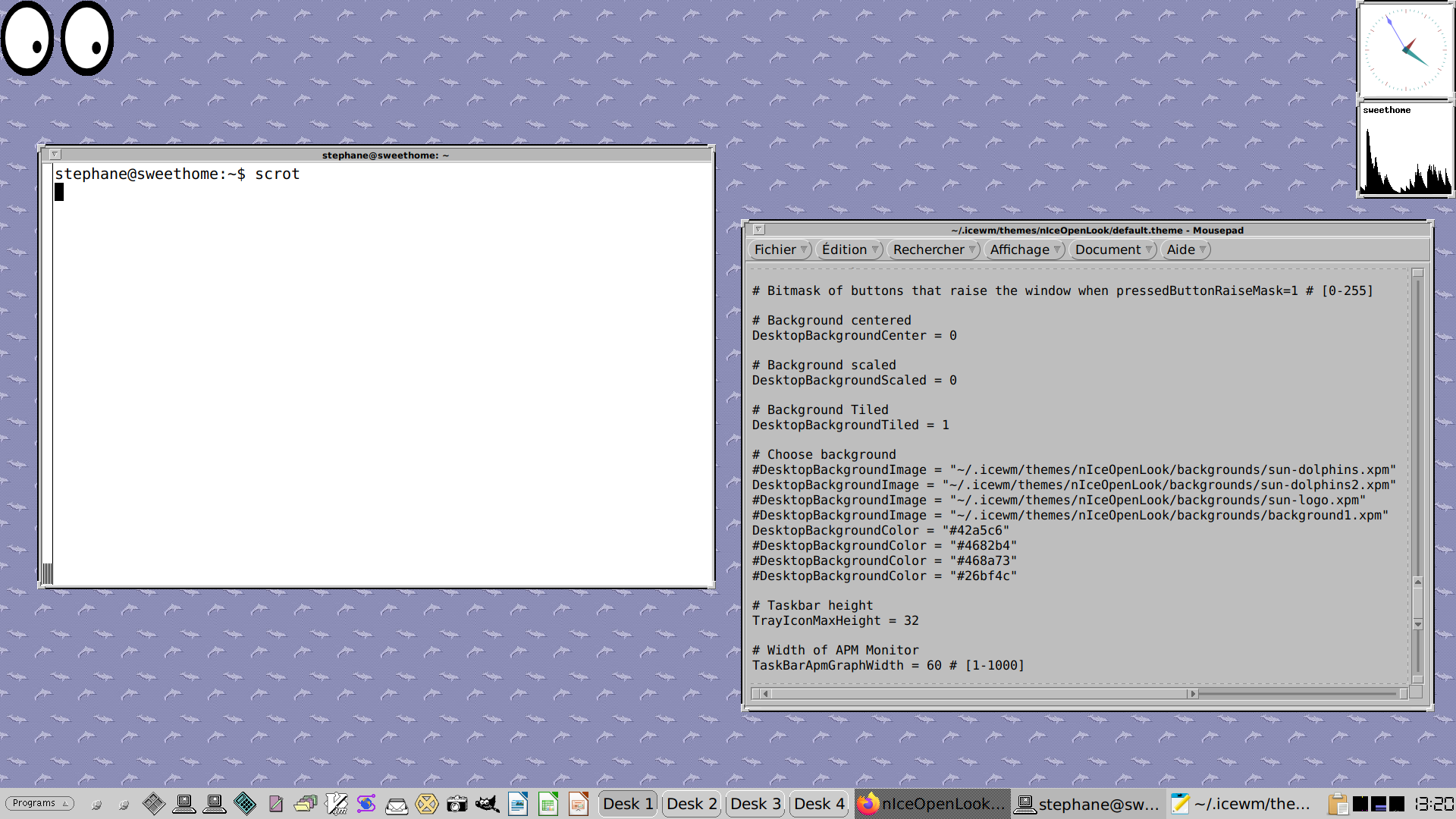The image size is (1456, 819).
Task: Click the analog clock widget
Action: 1405,50
